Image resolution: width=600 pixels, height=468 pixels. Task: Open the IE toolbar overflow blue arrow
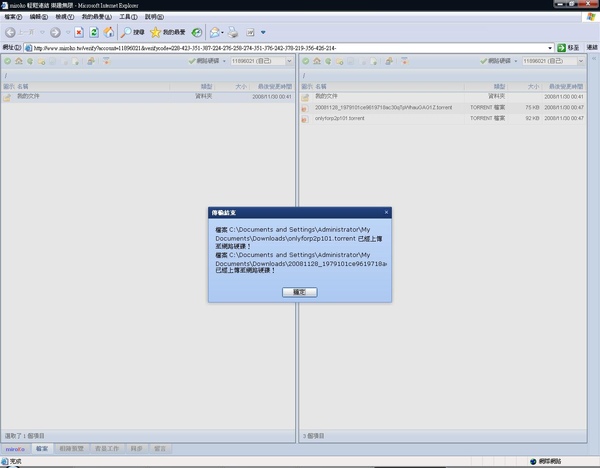(x=263, y=33)
